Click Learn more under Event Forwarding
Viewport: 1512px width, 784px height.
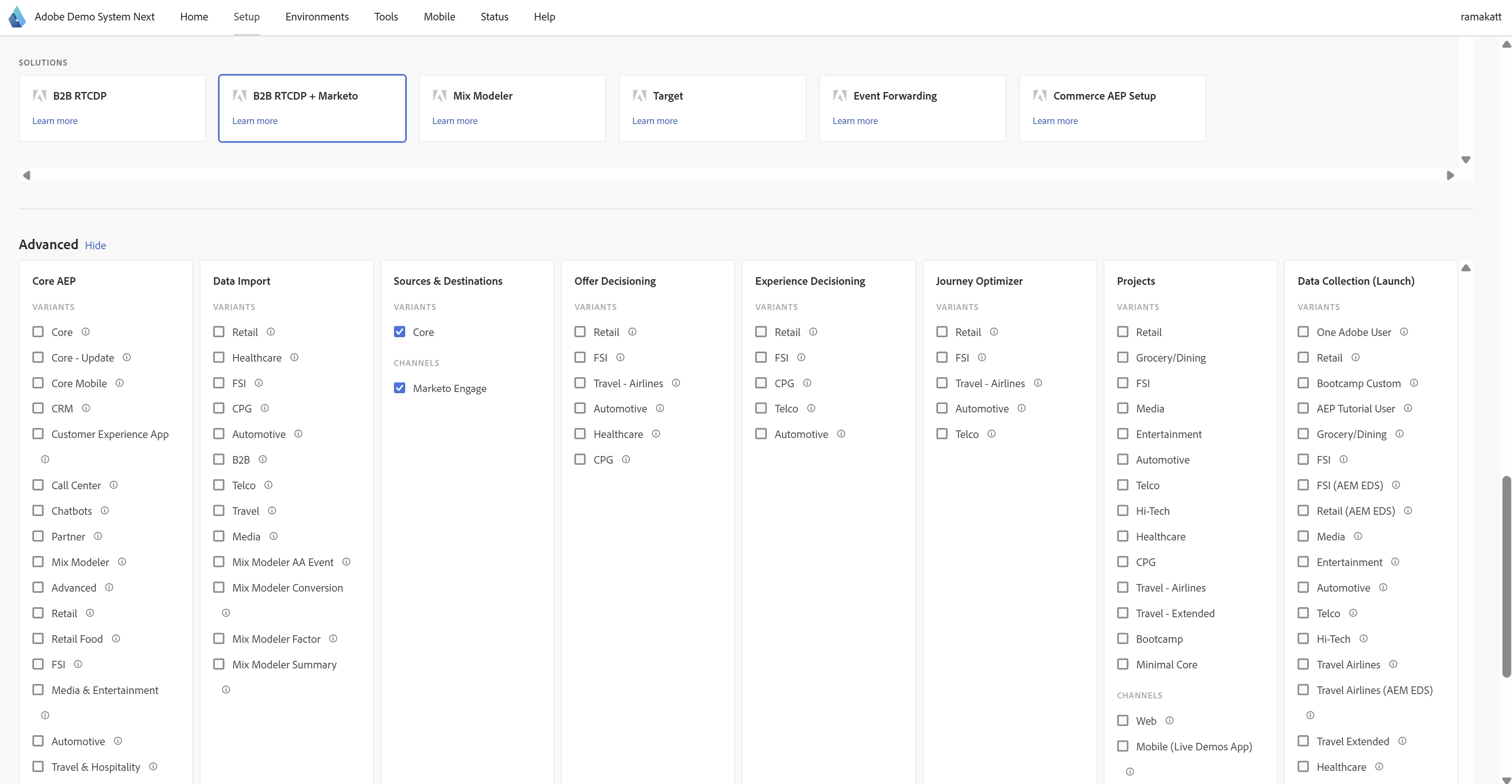pyautogui.click(x=855, y=121)
